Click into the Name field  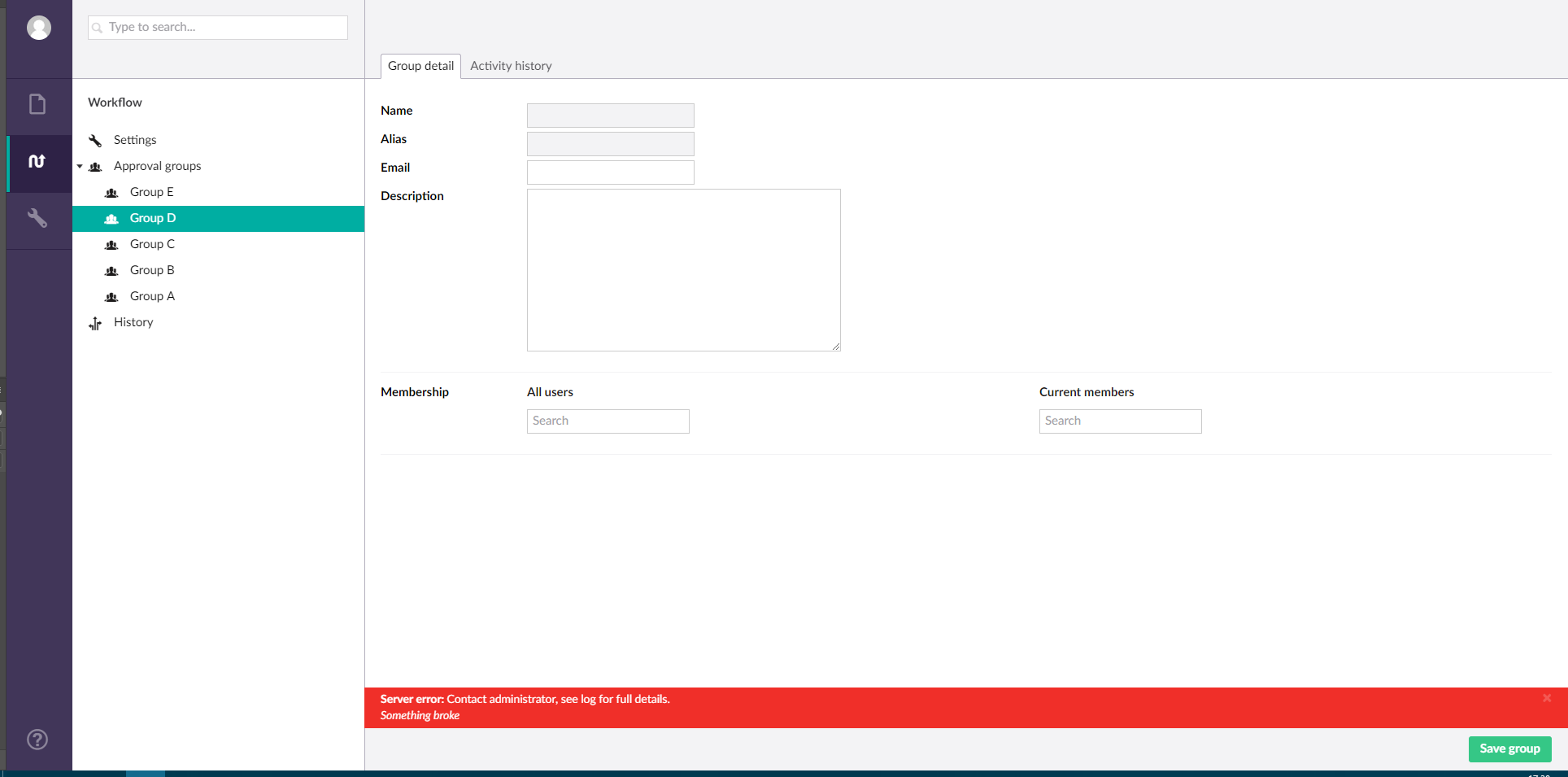click(611, 116)
